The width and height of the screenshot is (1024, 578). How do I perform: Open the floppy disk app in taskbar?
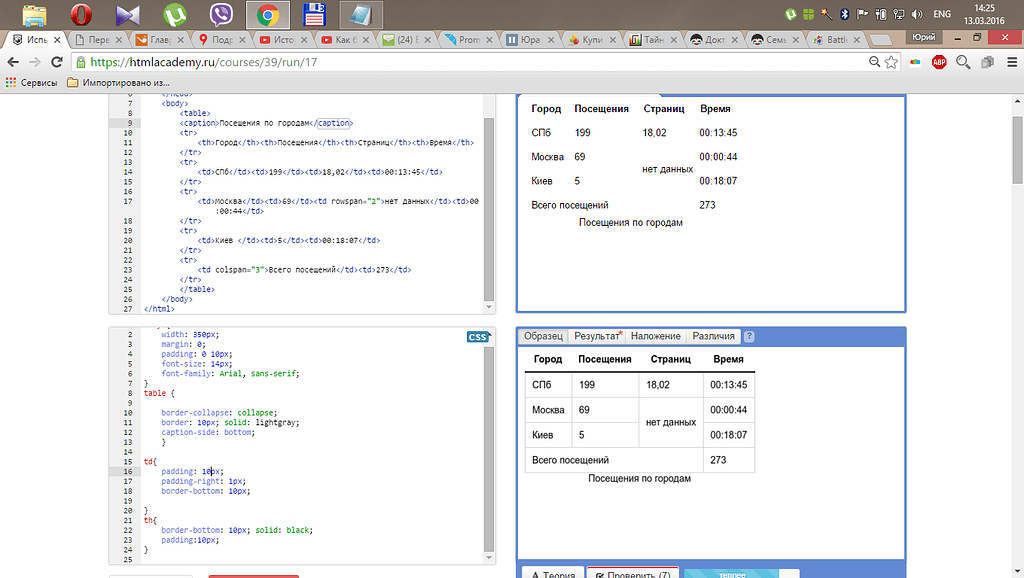[314, 14]
